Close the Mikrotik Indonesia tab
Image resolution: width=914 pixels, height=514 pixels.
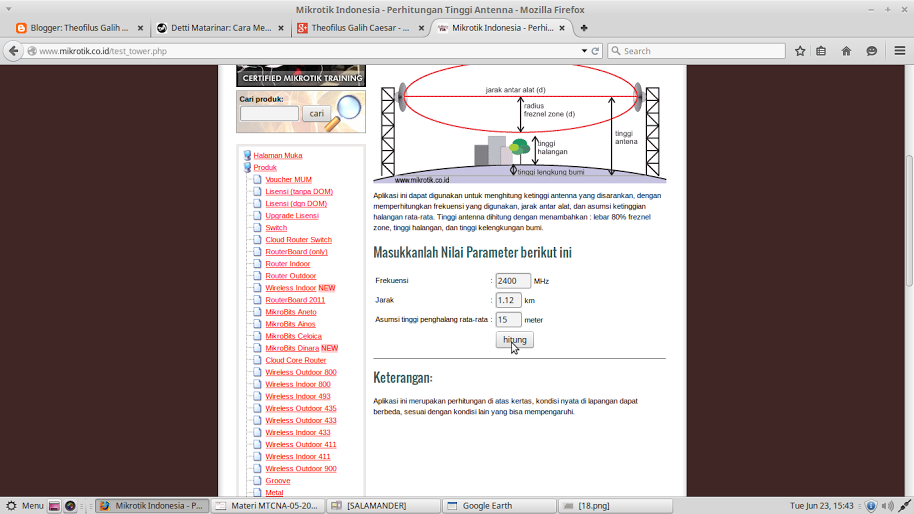point(562,28)
